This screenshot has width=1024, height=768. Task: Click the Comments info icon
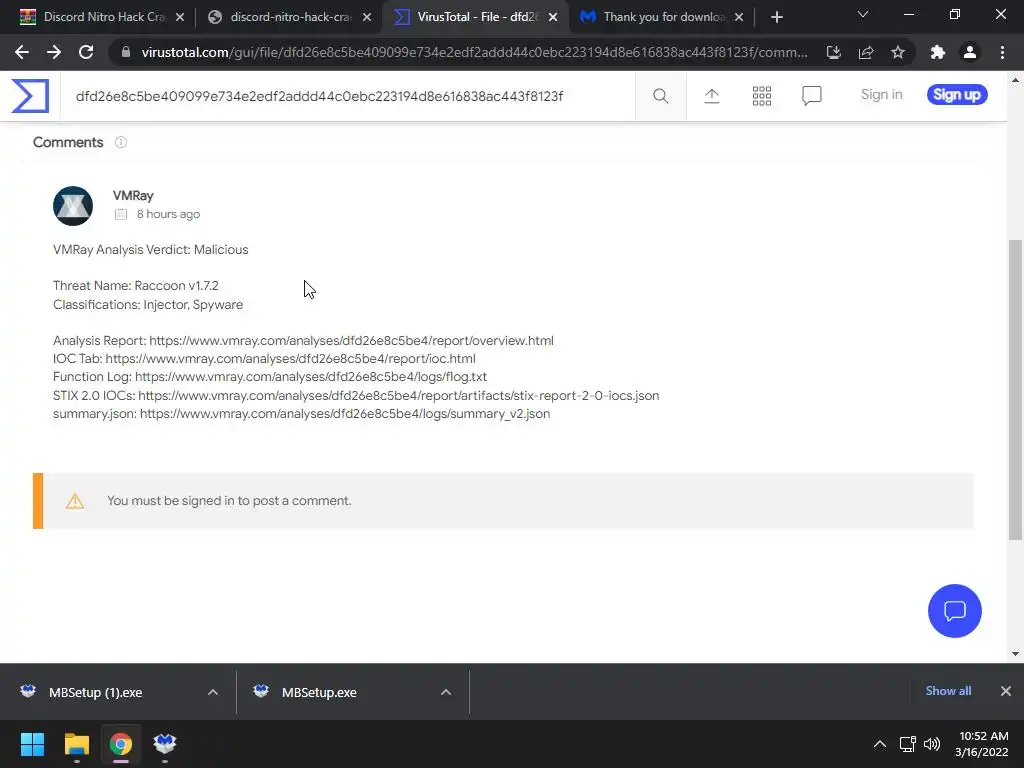[x=121, y=142]
